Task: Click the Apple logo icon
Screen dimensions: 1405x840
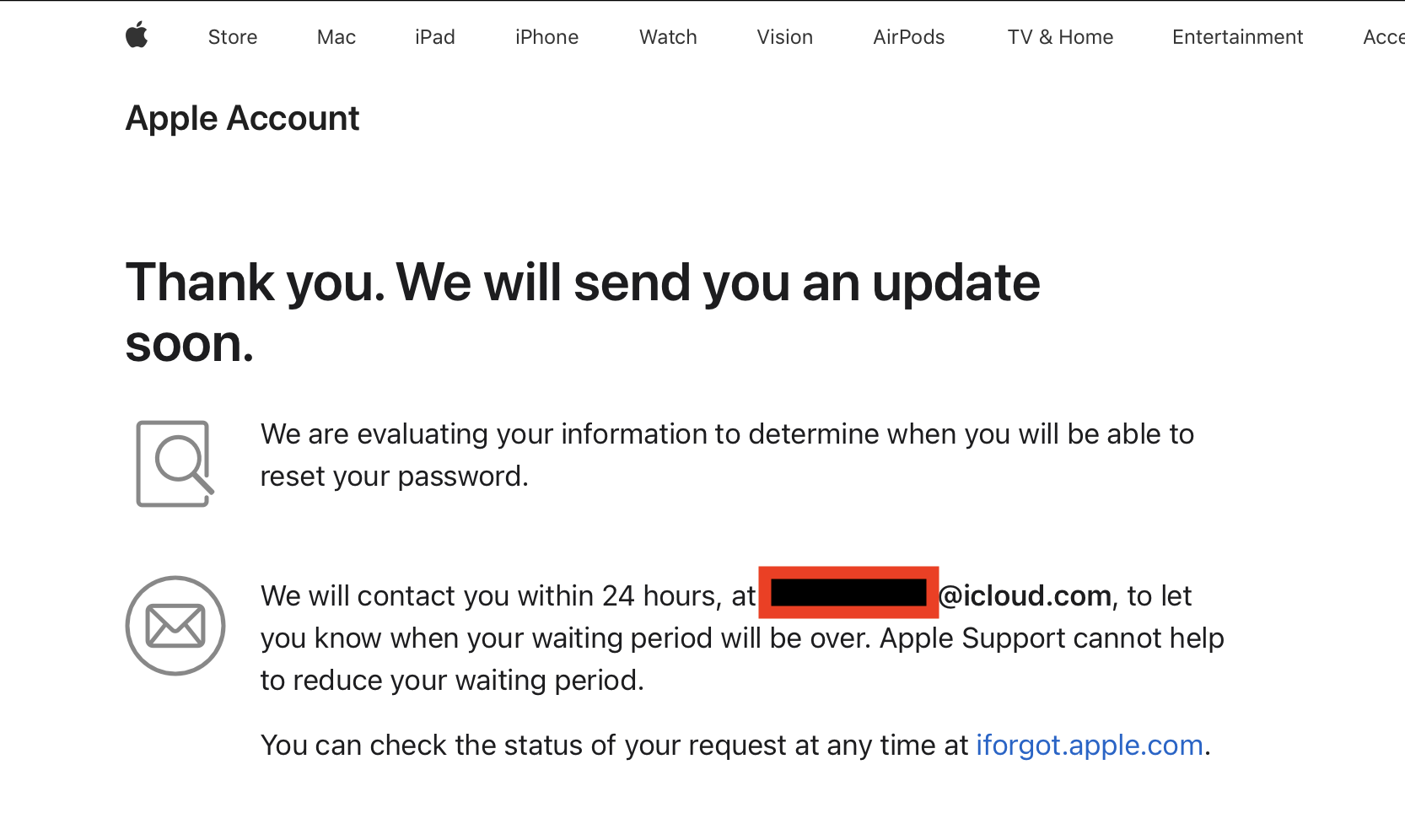Action: [x=137, y=36]
